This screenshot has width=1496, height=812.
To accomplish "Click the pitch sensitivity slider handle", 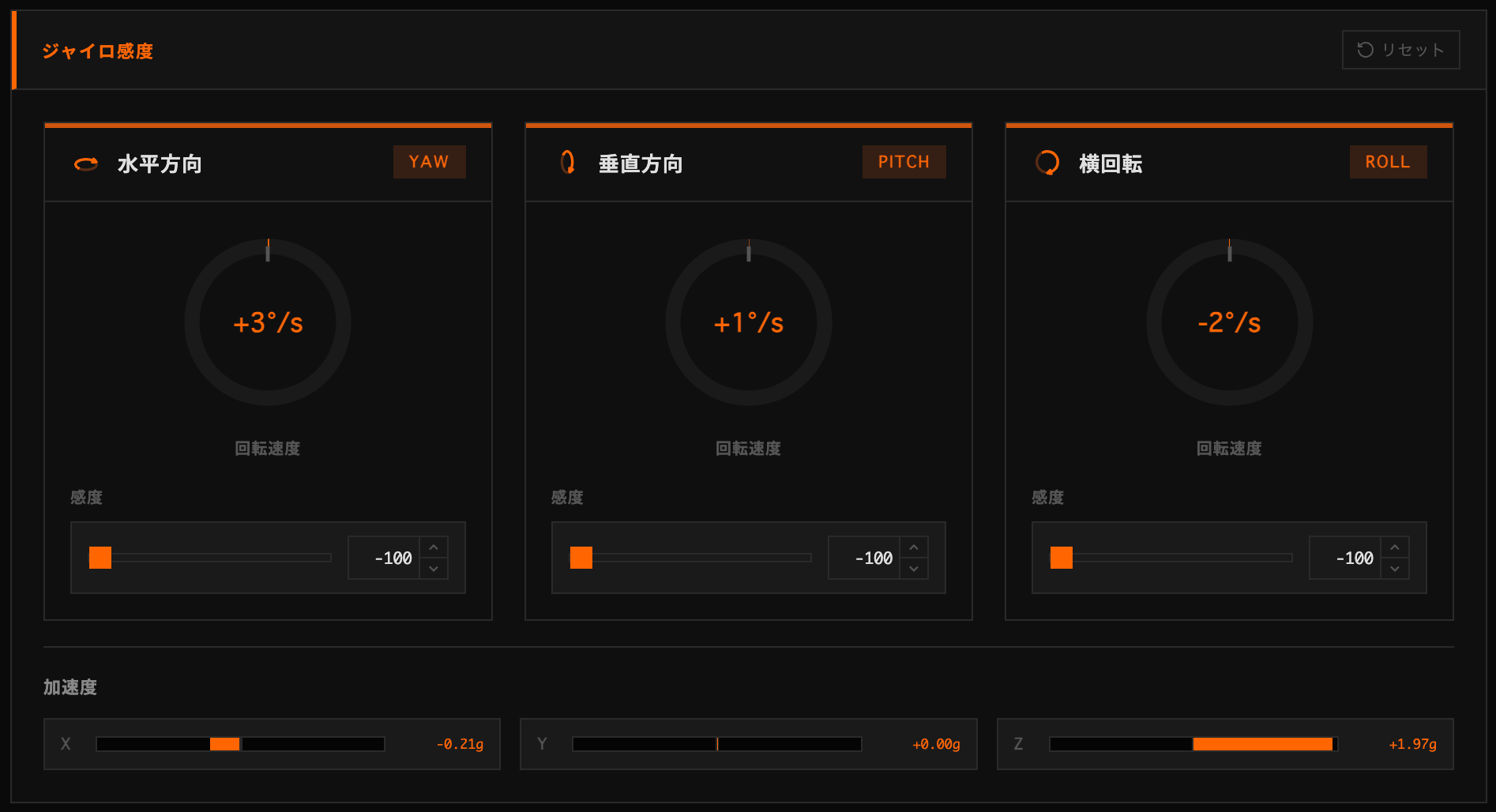I will [x=581, y=558].
